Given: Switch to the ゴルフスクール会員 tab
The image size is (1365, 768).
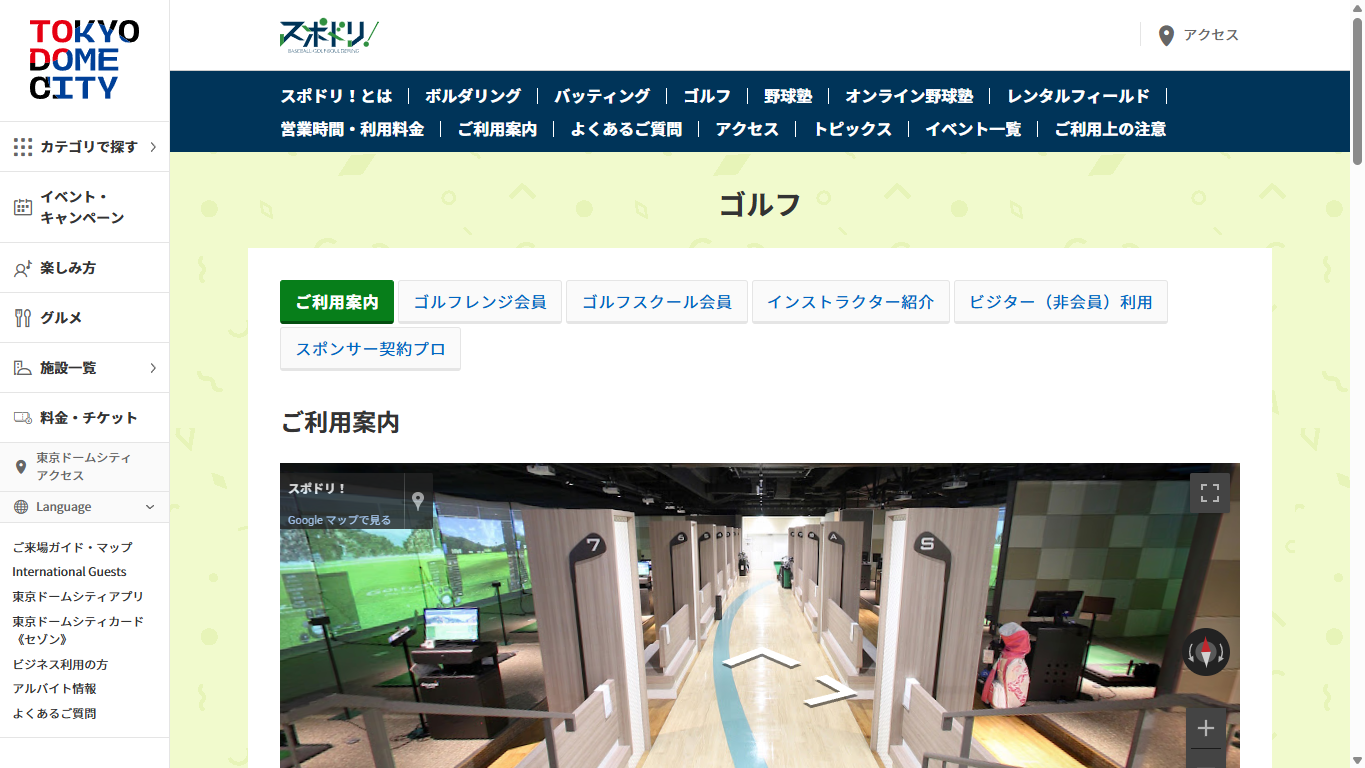Looking at the screenshot, I should [x=657, y=302].
